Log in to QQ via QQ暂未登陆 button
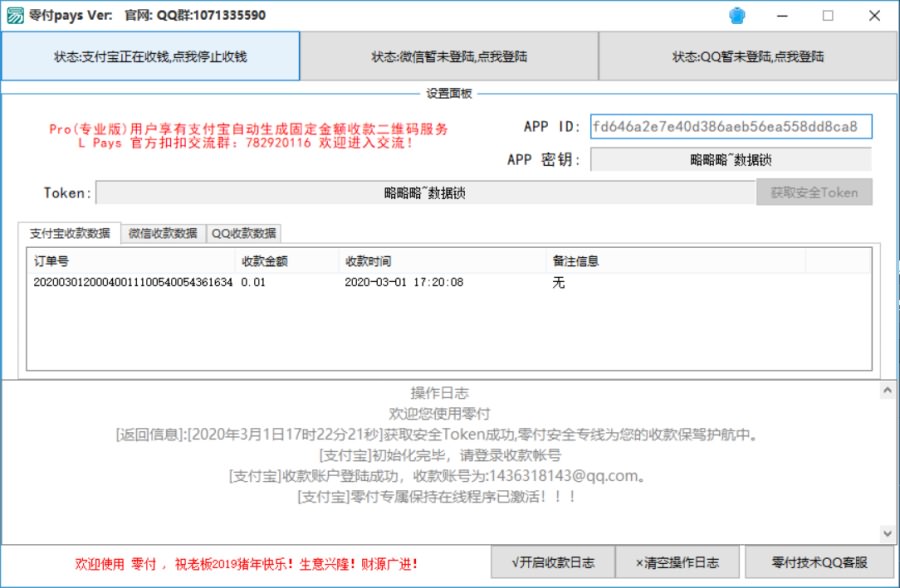Image resolution: width=900 pixels, height=588 pixels. (x=748, y=56)
